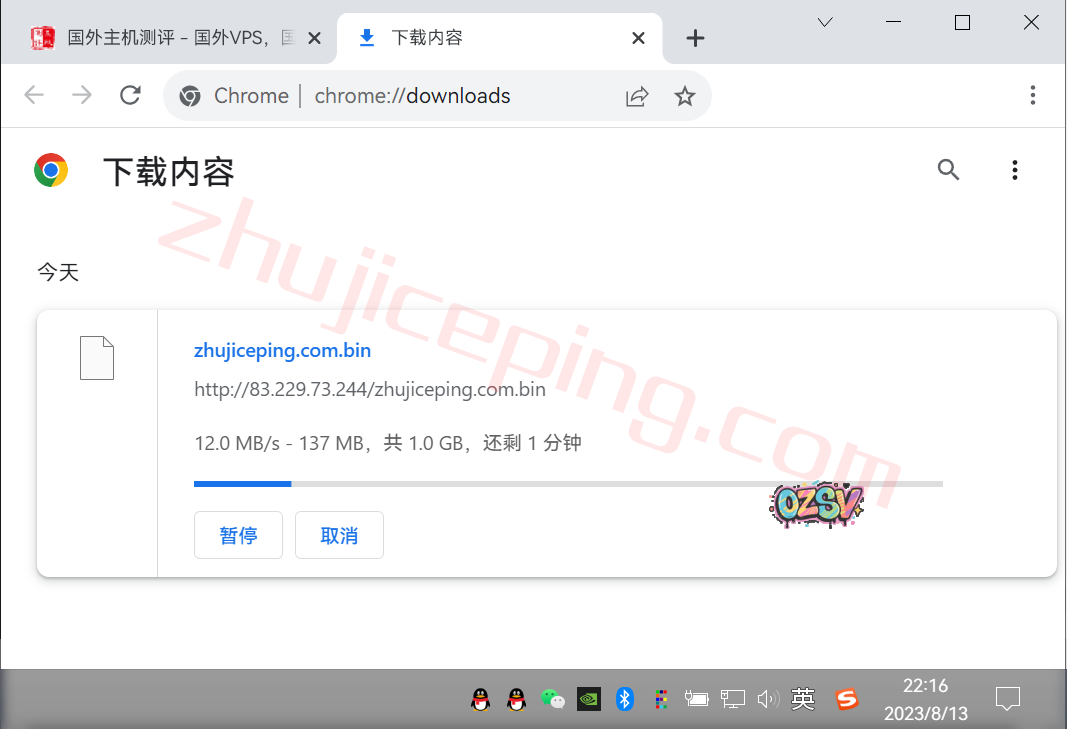The image size is (1067, 729).
Task: Open WeChat from the system tray
Action: coord(552,699)
